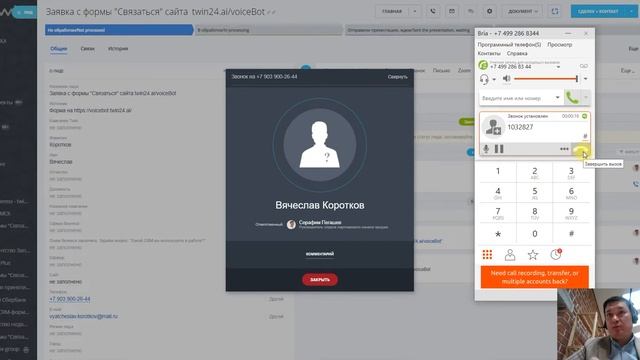The height and width of the screenshot is (360, 640).
Task: Open the dropdown next to dial button
Action: click(x=585, y=98)
